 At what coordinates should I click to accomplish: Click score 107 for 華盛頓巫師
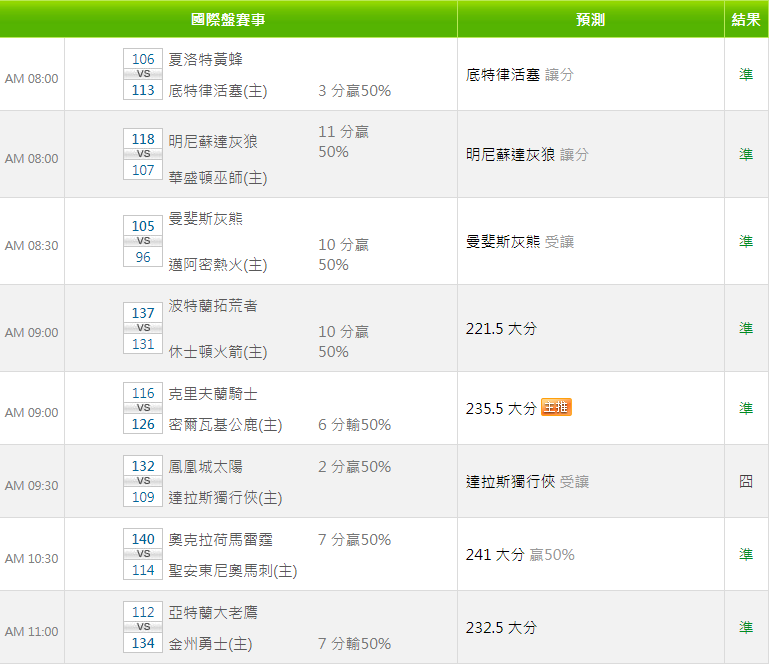point(143,170)
